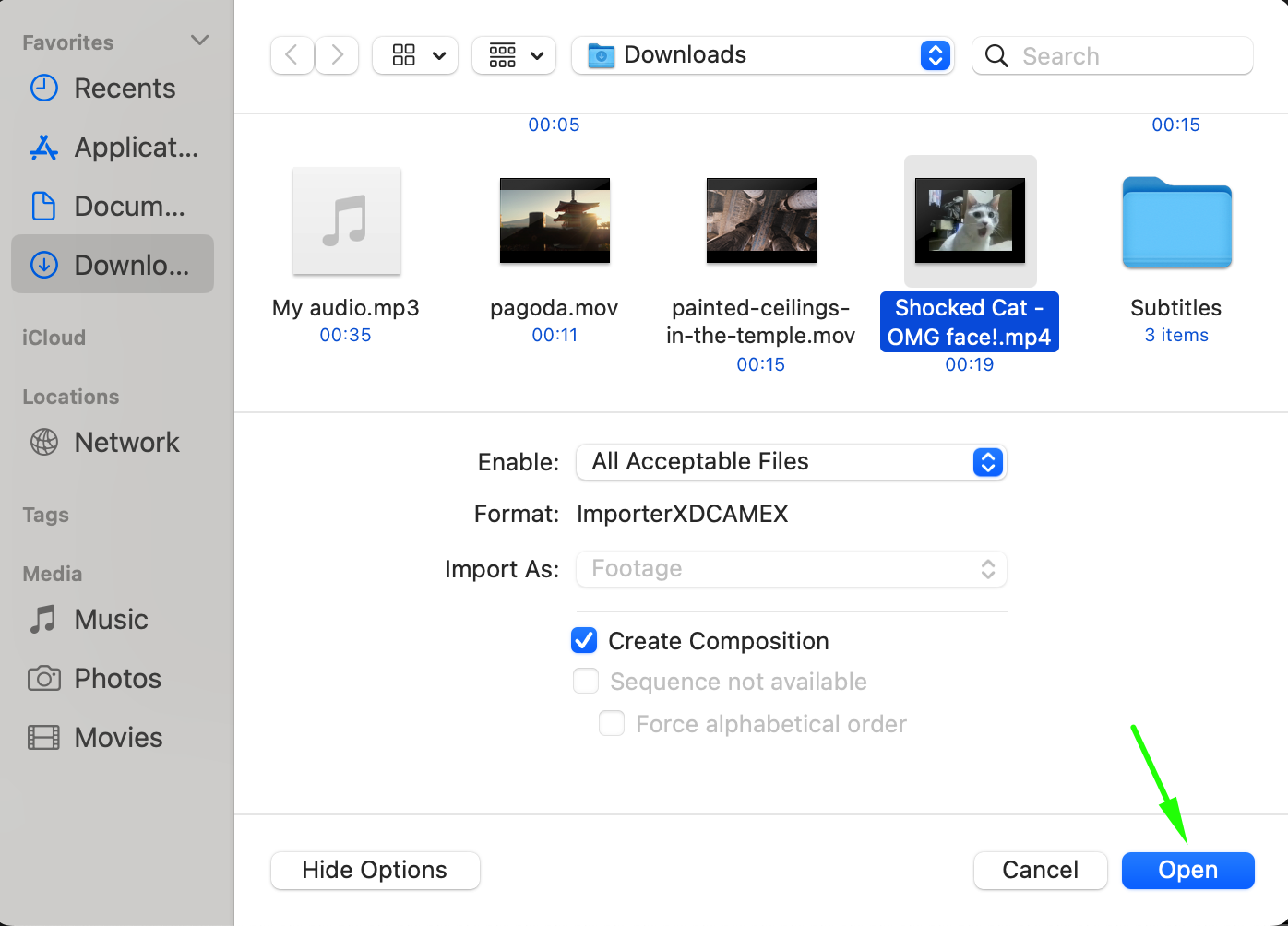The height and width of the screenshot is (926, 1288).
Task: Open the Downloads location popup
Action: (762, 55)
